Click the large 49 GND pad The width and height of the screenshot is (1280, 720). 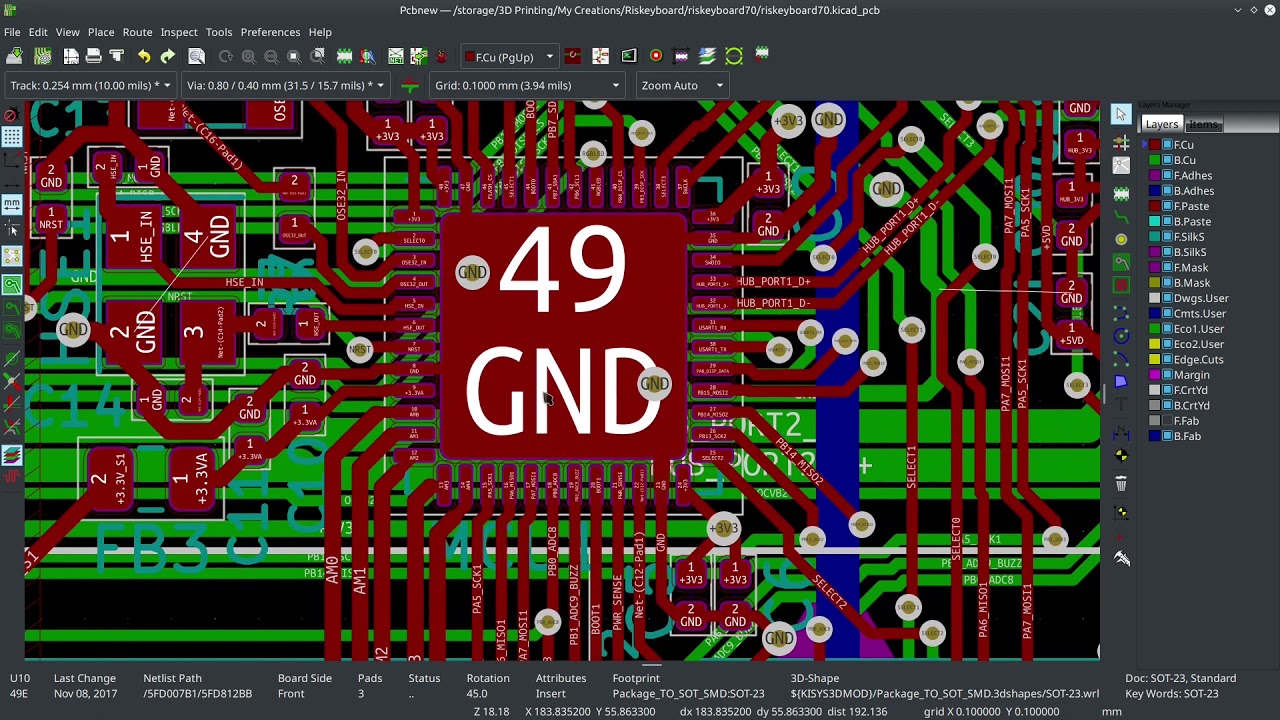point(562,335)
